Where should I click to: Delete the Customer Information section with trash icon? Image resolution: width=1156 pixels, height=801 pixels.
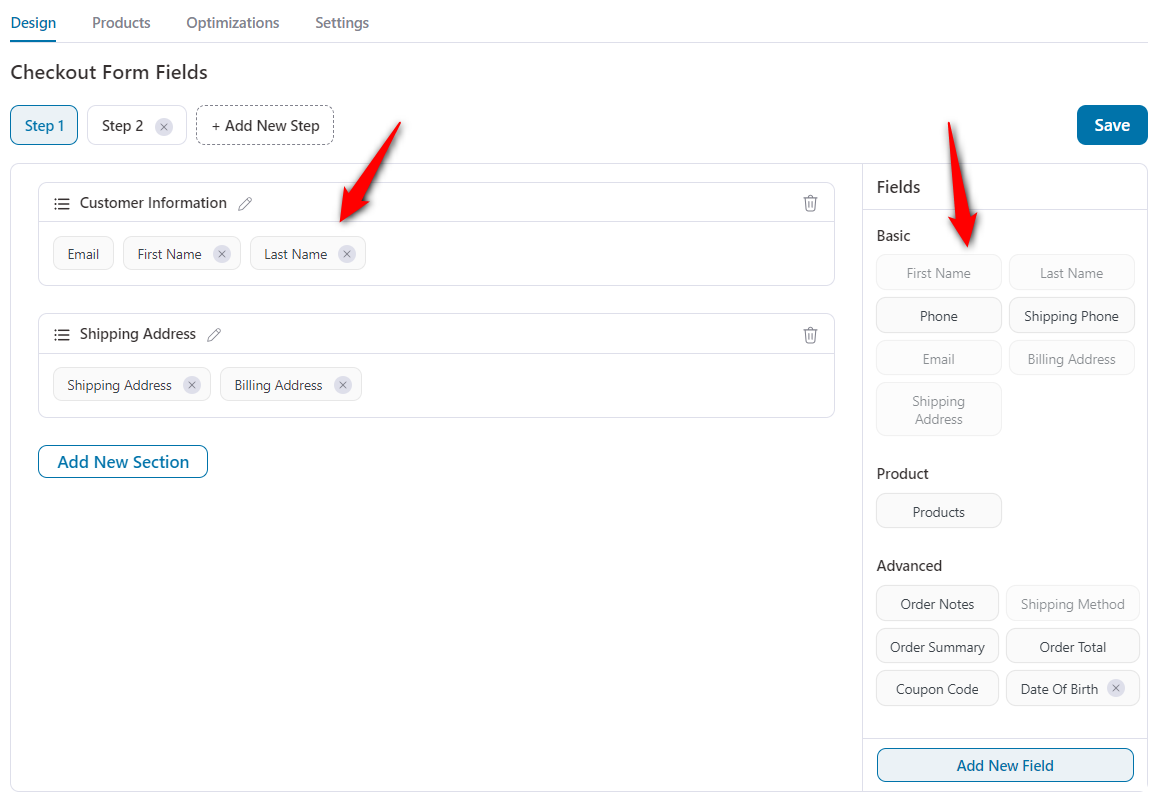810,202
